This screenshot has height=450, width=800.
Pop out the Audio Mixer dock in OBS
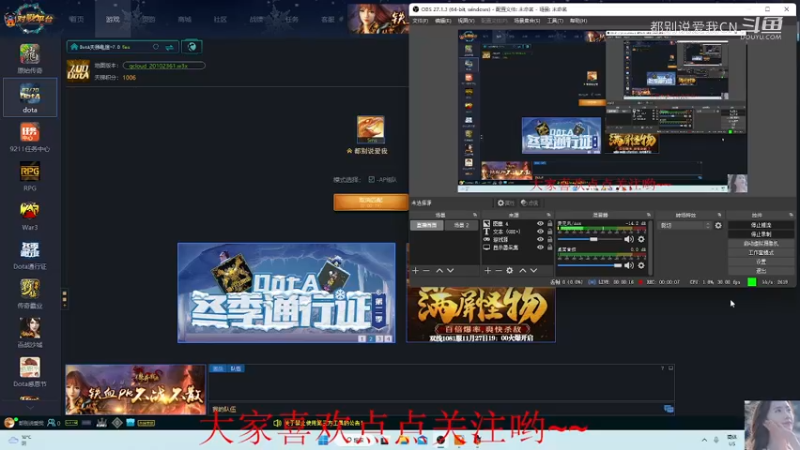[x=648, y=215]
